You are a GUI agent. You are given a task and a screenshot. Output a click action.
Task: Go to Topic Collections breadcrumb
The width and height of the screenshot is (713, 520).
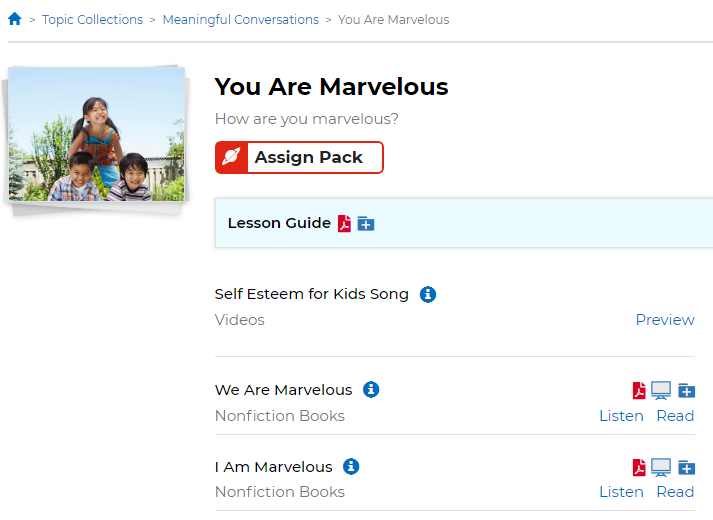[92, 19]
